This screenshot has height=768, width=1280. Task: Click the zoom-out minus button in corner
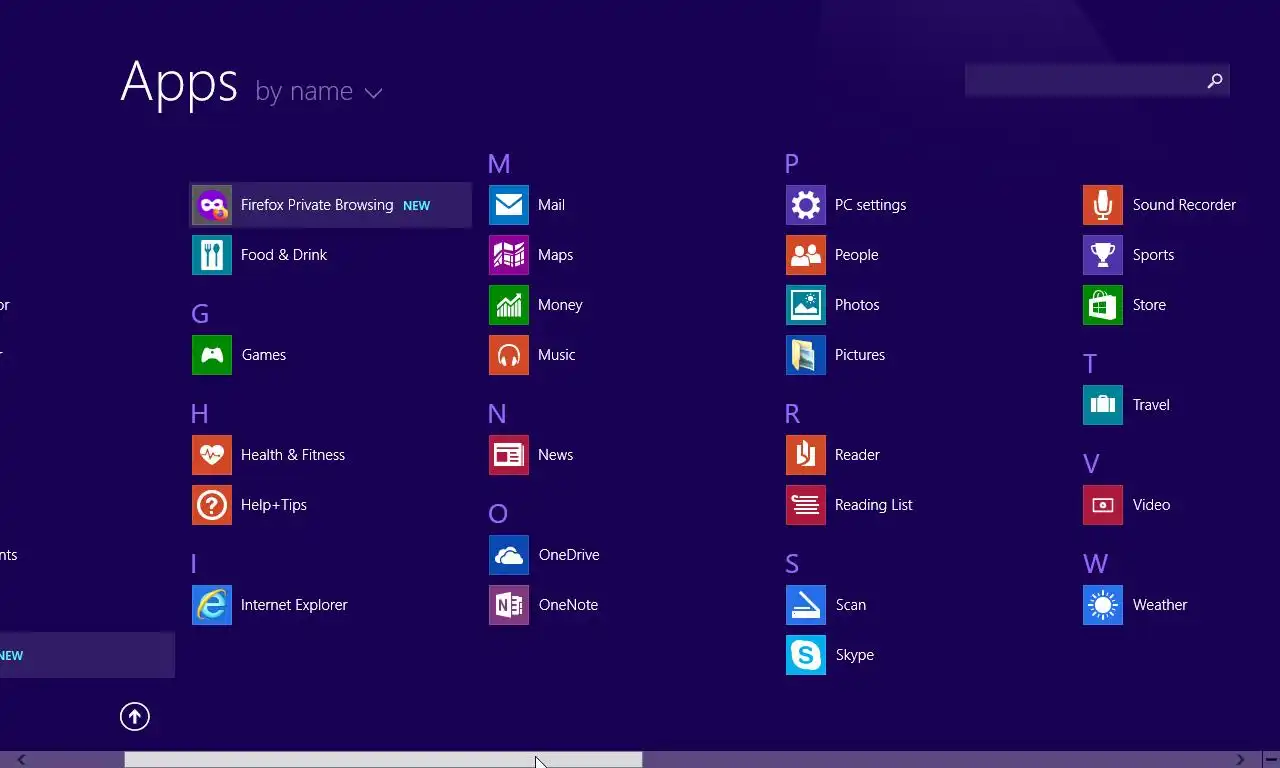[x=1270, y=760]
